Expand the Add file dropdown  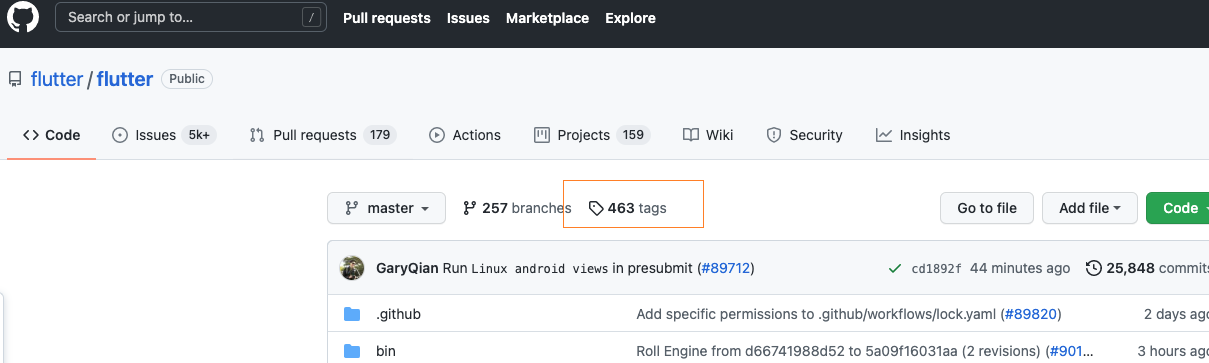pos(1090,208)
